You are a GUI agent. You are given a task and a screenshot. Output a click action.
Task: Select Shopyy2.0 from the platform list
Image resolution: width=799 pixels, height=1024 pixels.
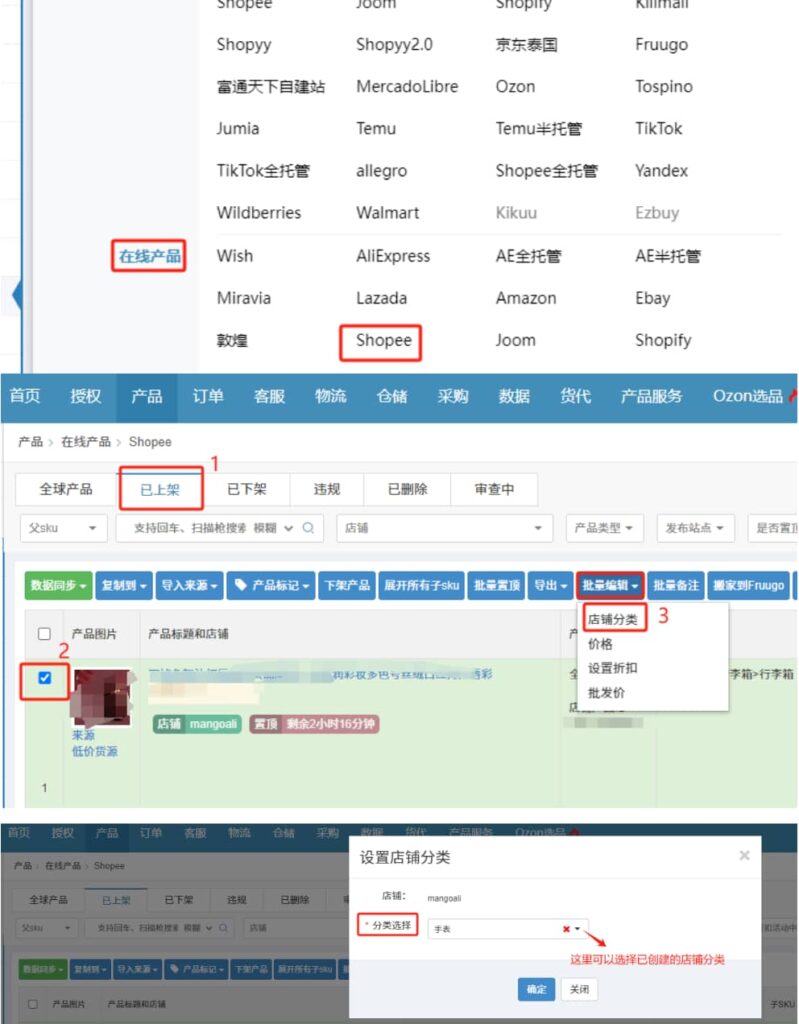pyautogui.click(x=394, y=44)
